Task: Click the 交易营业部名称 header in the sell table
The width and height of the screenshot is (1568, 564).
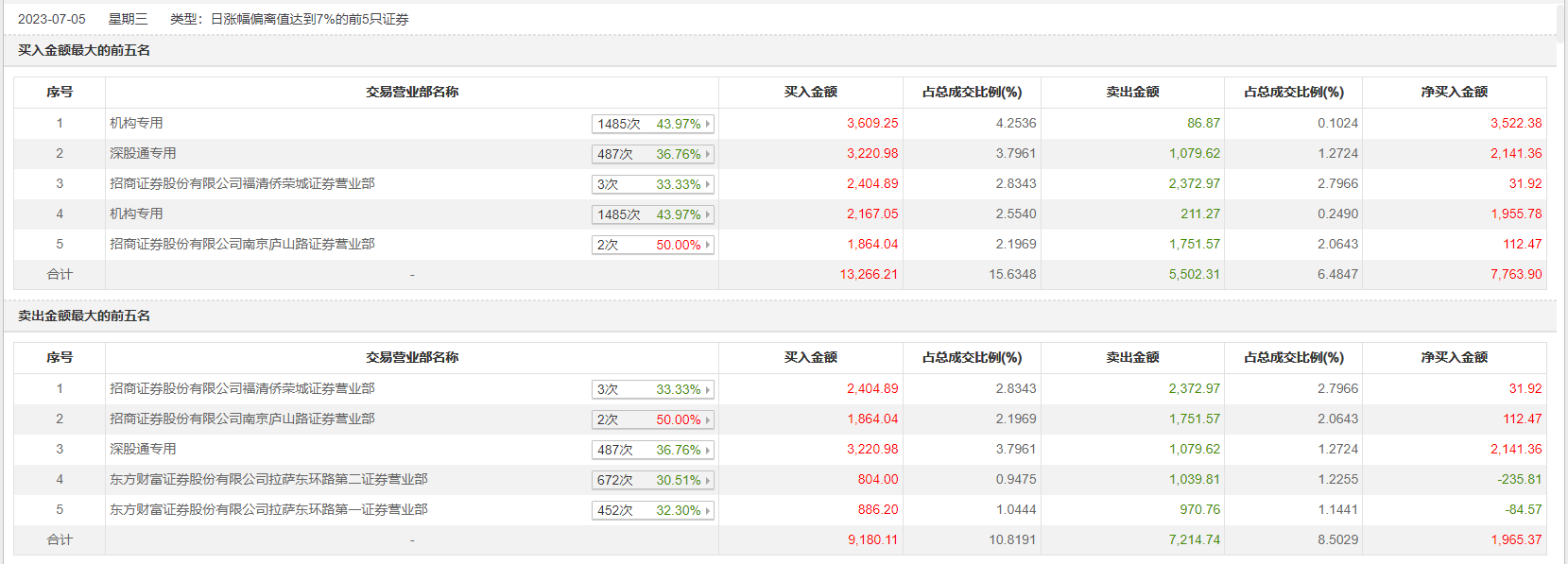Action: coord(412,357)
